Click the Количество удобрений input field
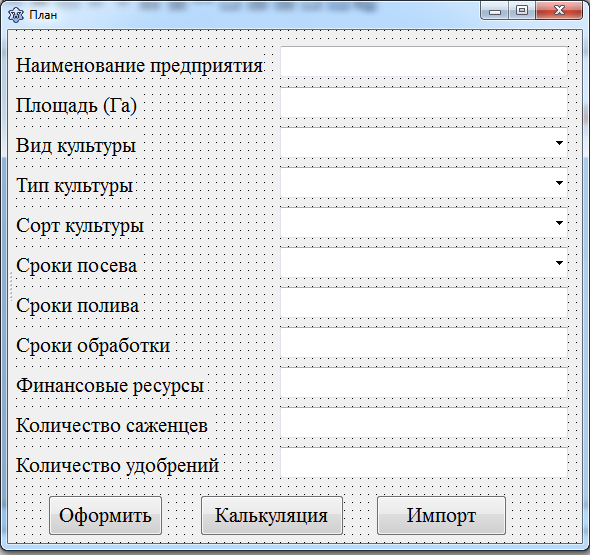The height and width of the screenshot is (555, 590). coord(424,462)
